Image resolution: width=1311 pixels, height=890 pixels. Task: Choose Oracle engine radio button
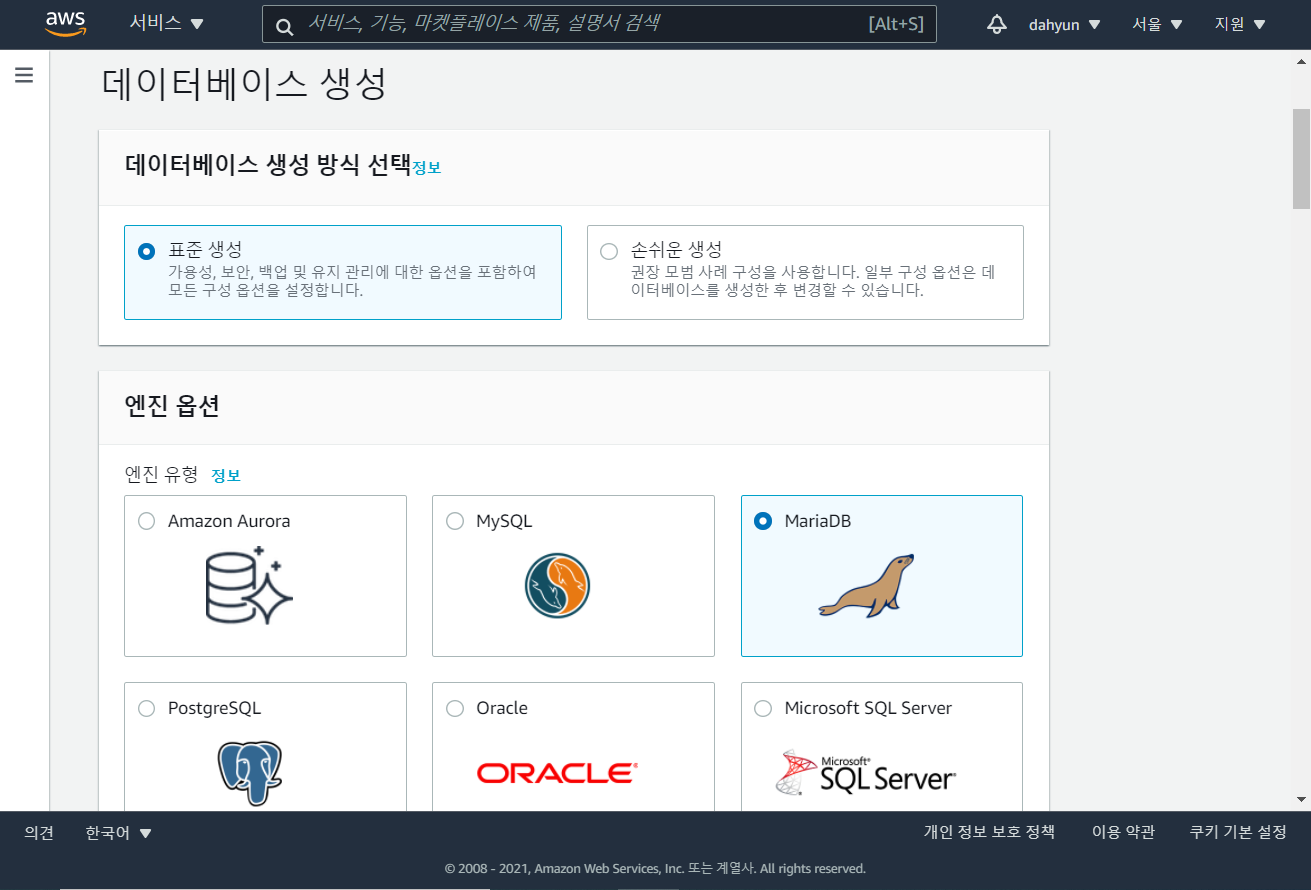tap(455, 708)
